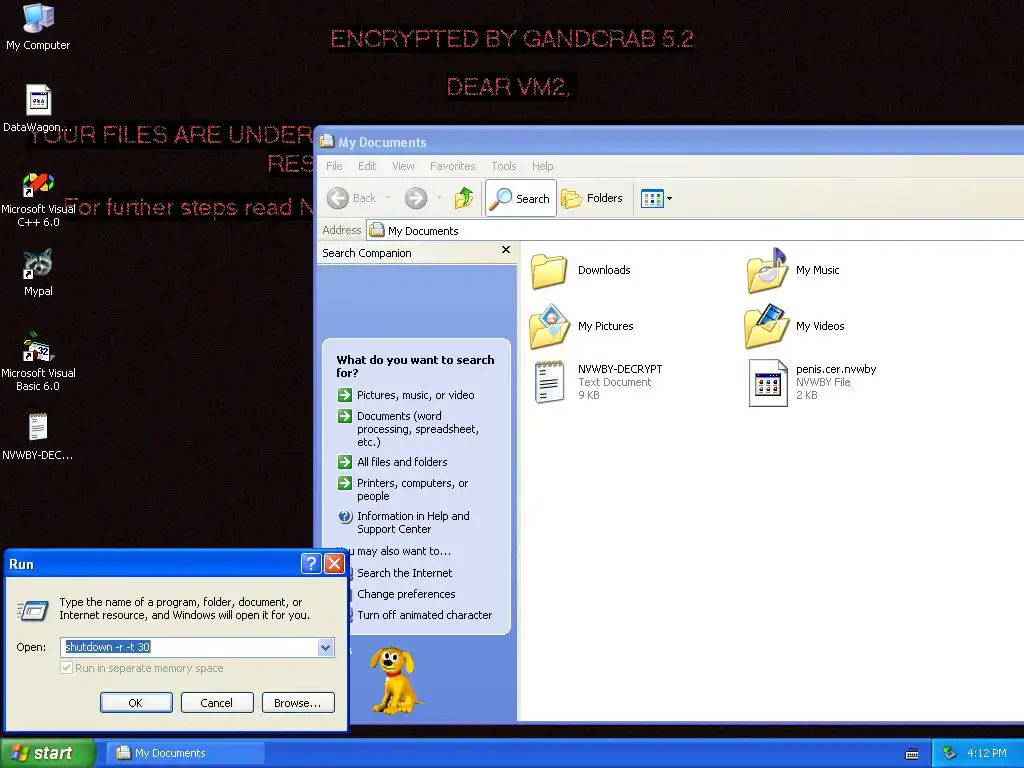The image size is (1024, 768).
Task: Open the File menu
Action: (334, 166)
